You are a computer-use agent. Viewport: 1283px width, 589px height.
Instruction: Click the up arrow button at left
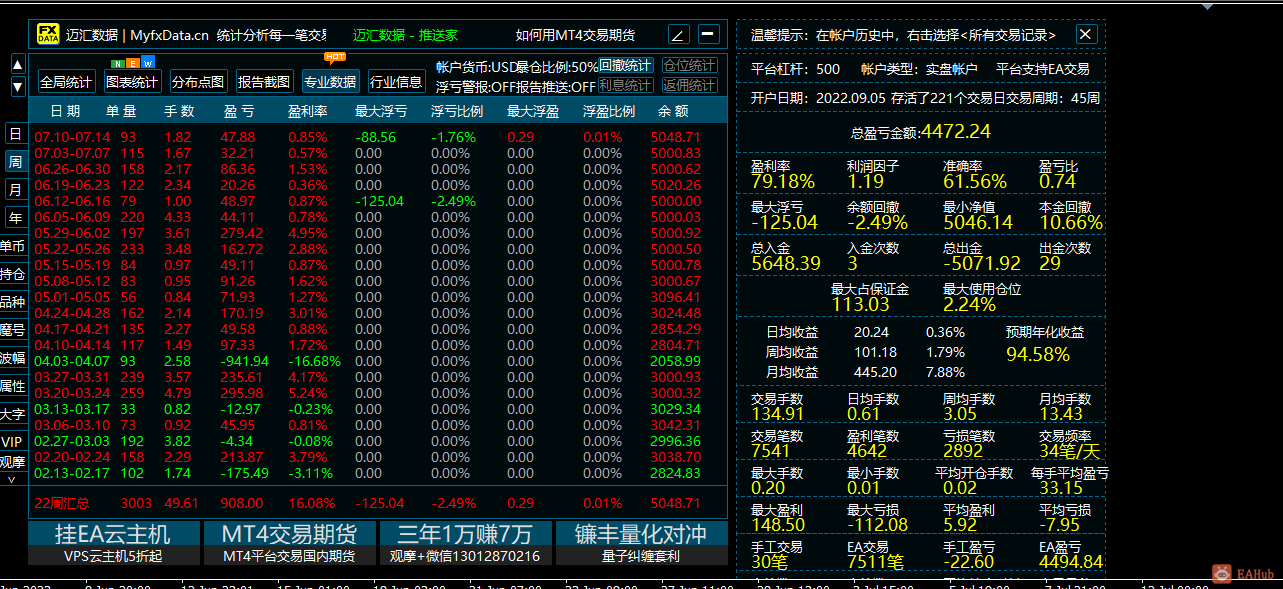18,65
